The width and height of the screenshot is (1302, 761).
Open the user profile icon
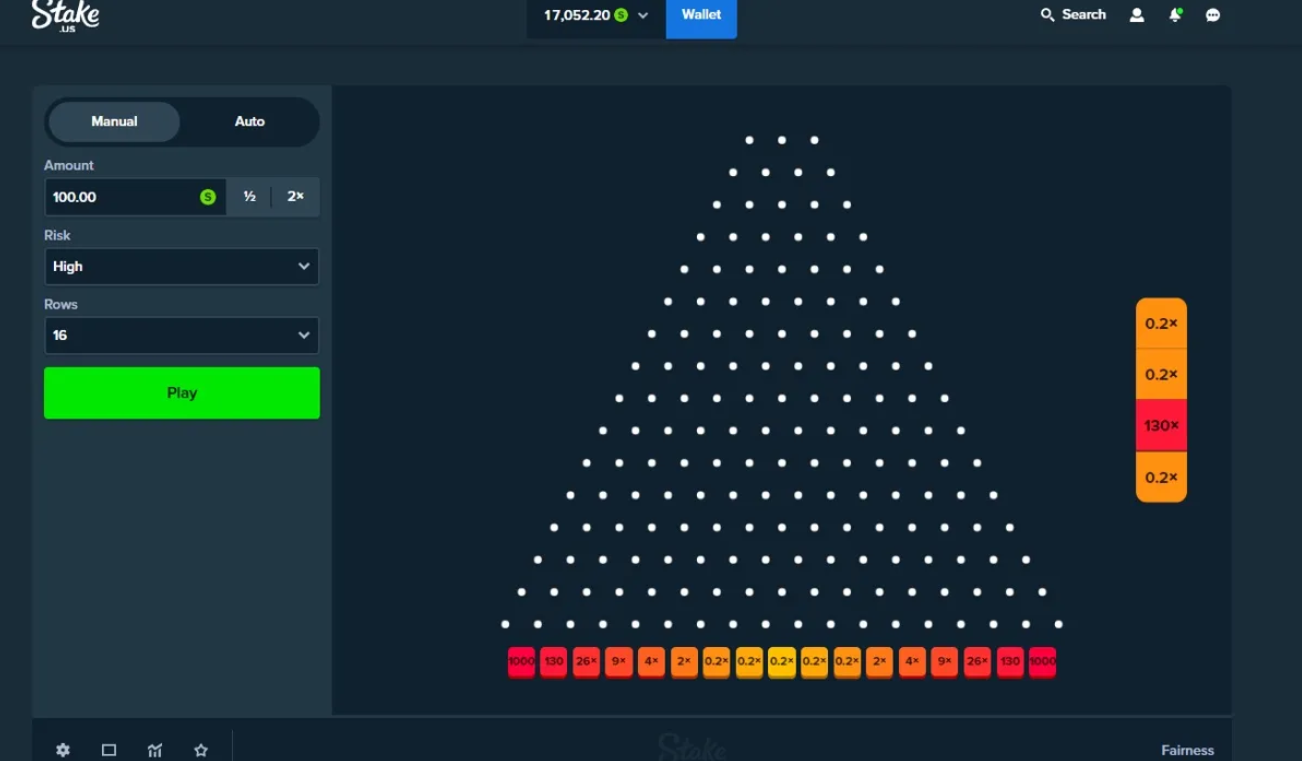(x=1137, y=15)
